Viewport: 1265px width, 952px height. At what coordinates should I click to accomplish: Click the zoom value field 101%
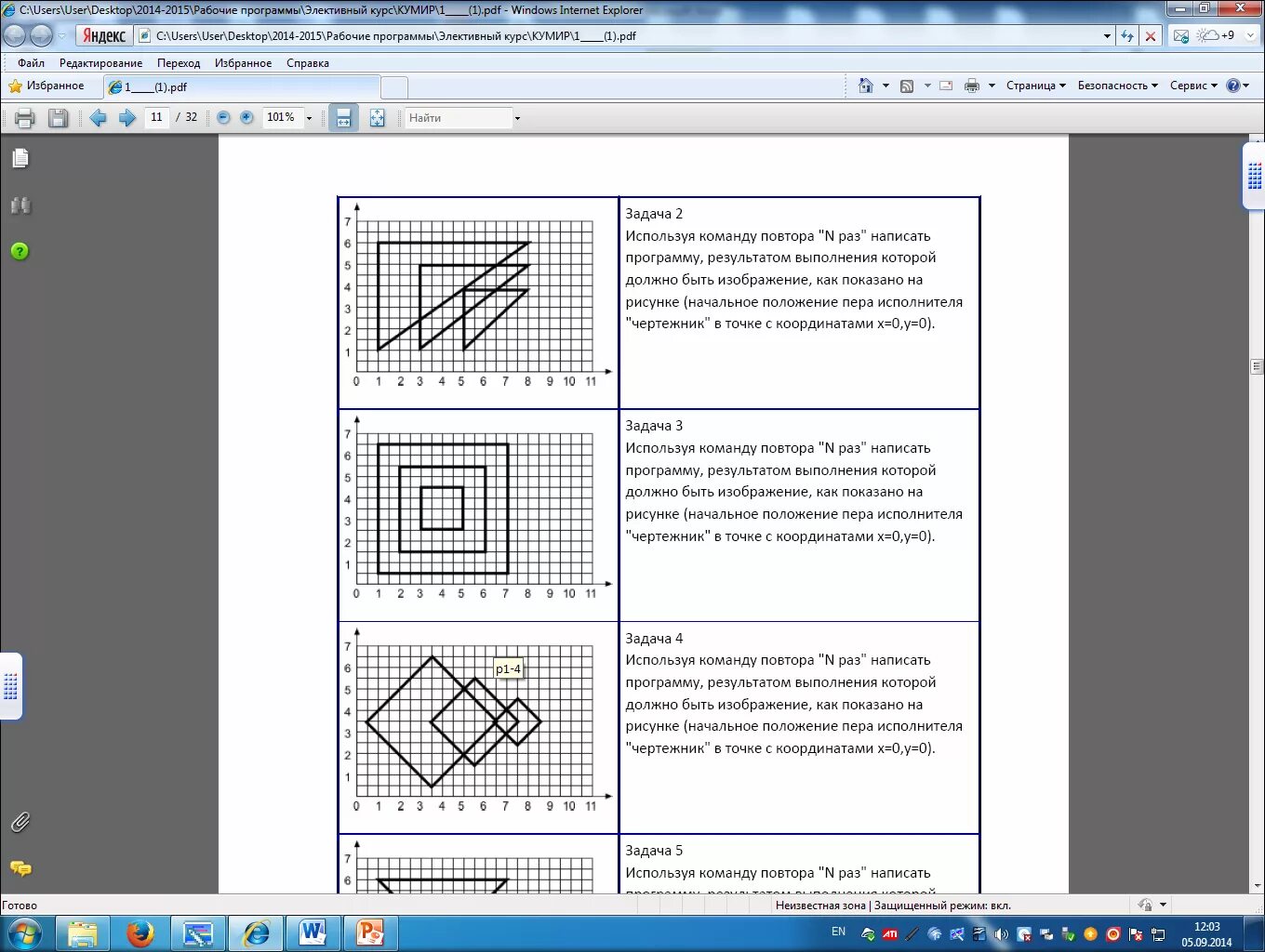point(282,117)
